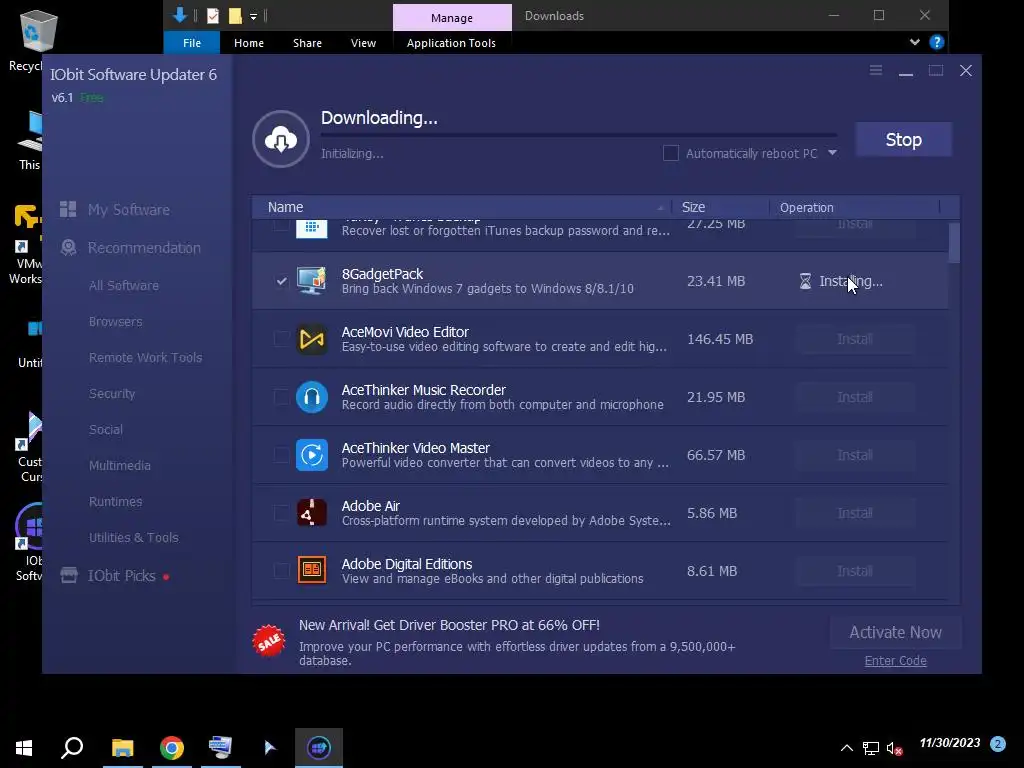This screenshot has height=768, width=1024.
Task: Click the software list scrollbar thumb
Action: (x=954, y=242)
